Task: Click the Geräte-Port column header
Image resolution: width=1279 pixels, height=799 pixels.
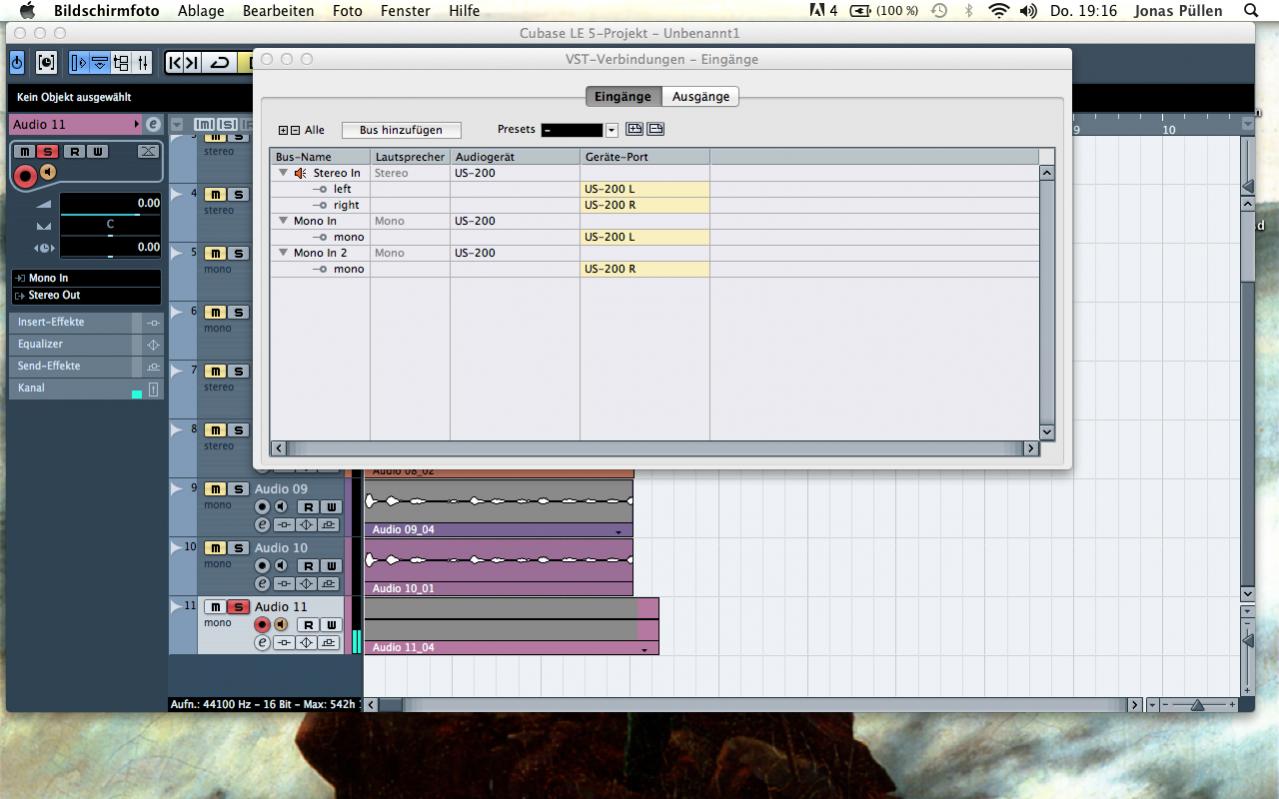Action: pyautogui.click(x=645, y=157)
